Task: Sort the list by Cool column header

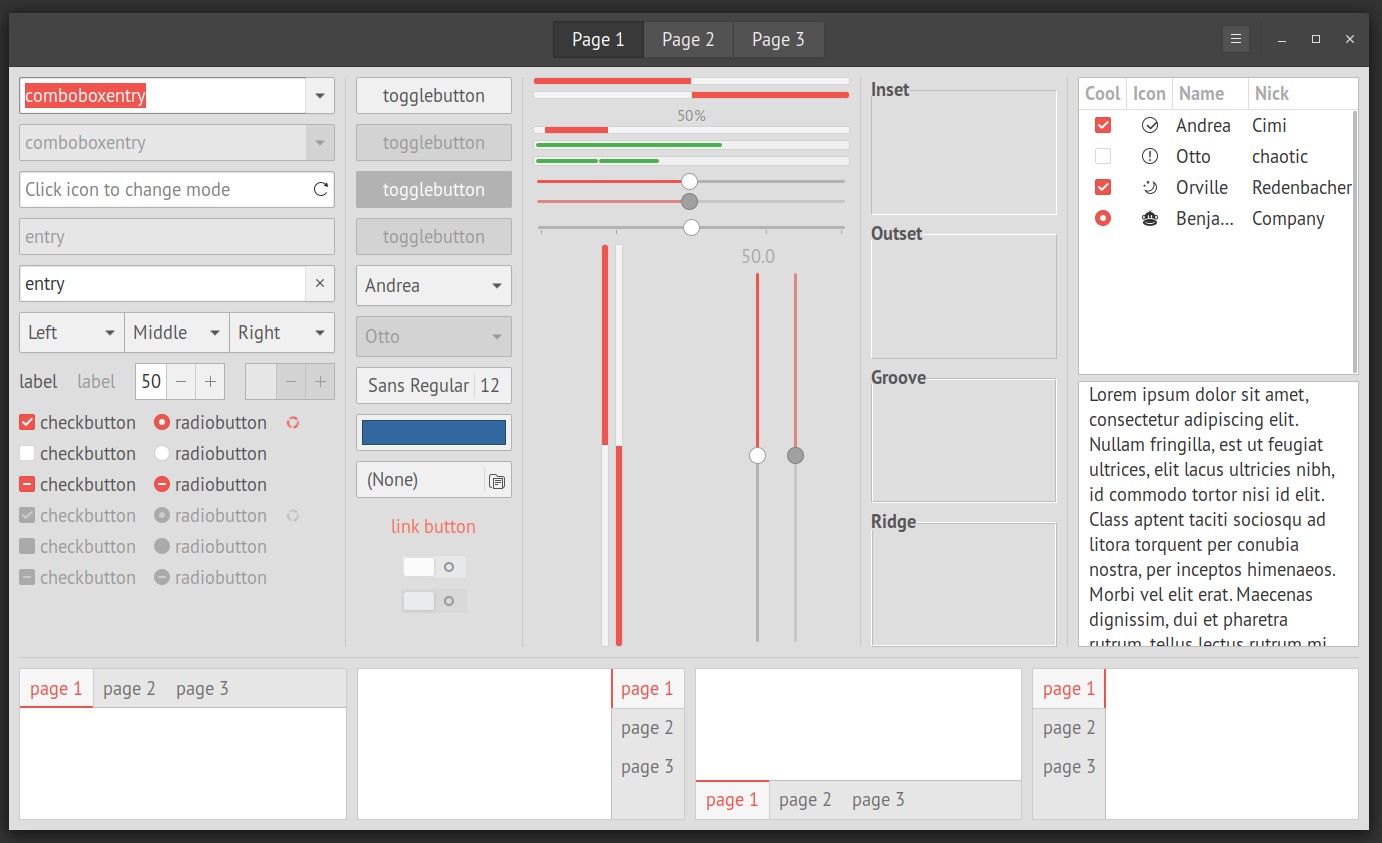Action: [1102, 93]
